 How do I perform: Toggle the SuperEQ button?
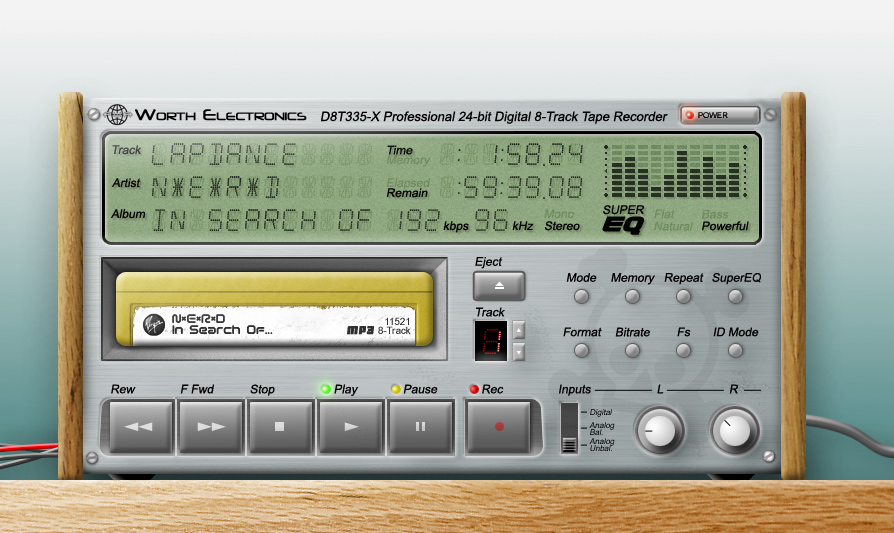point(735,296)
